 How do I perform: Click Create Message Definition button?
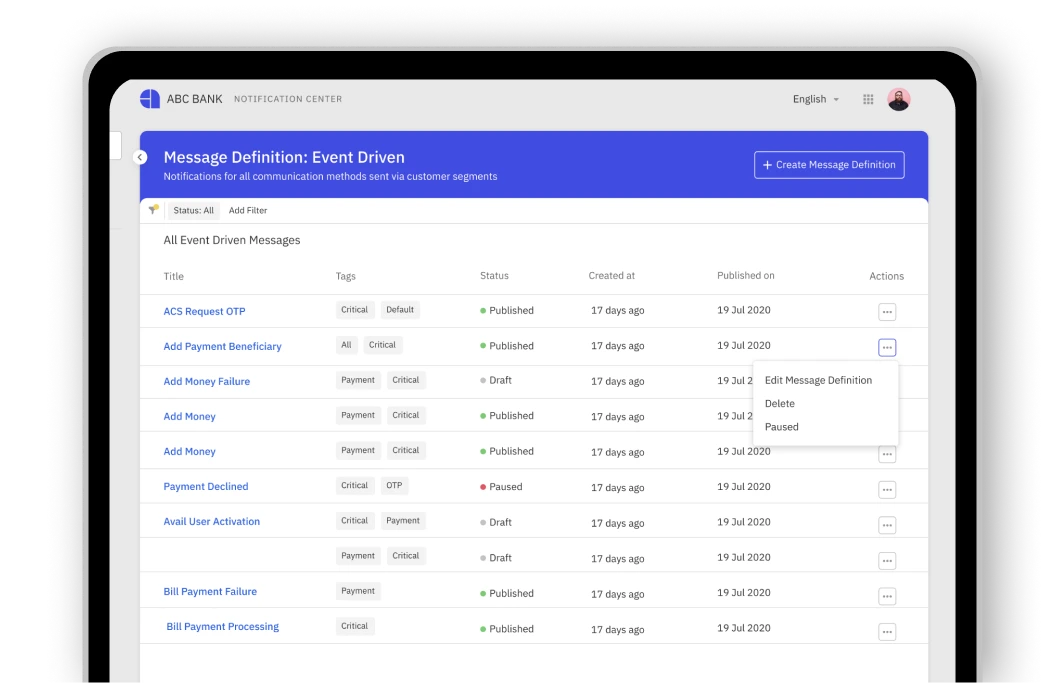[829, 165]
